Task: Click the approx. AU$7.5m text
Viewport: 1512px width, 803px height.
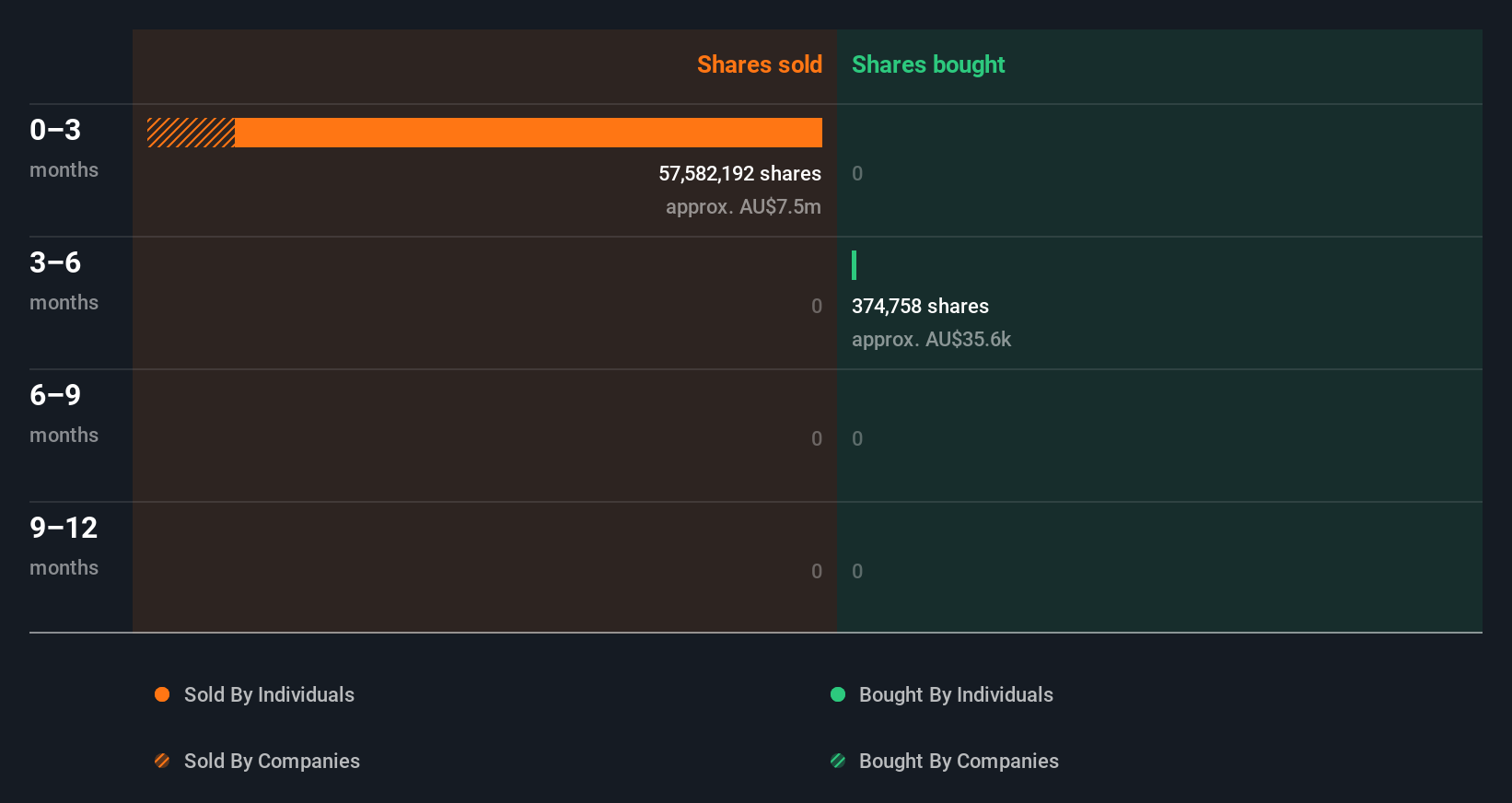Action: click(x=743, y=207)
